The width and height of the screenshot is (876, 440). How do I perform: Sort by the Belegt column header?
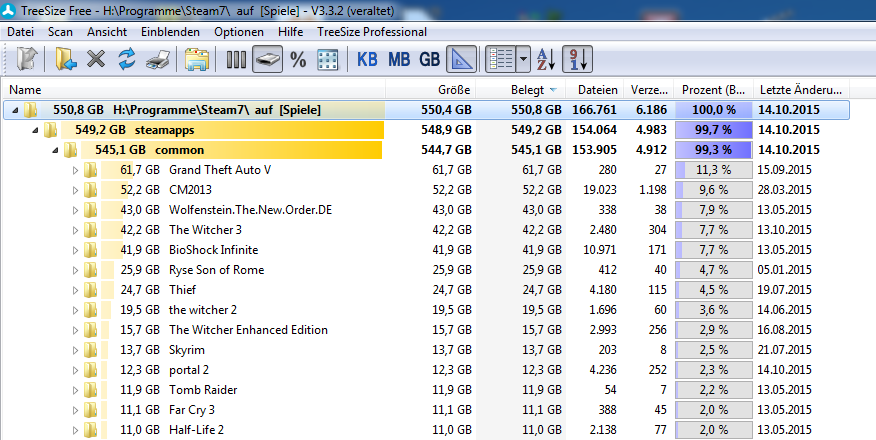(521, 90)
